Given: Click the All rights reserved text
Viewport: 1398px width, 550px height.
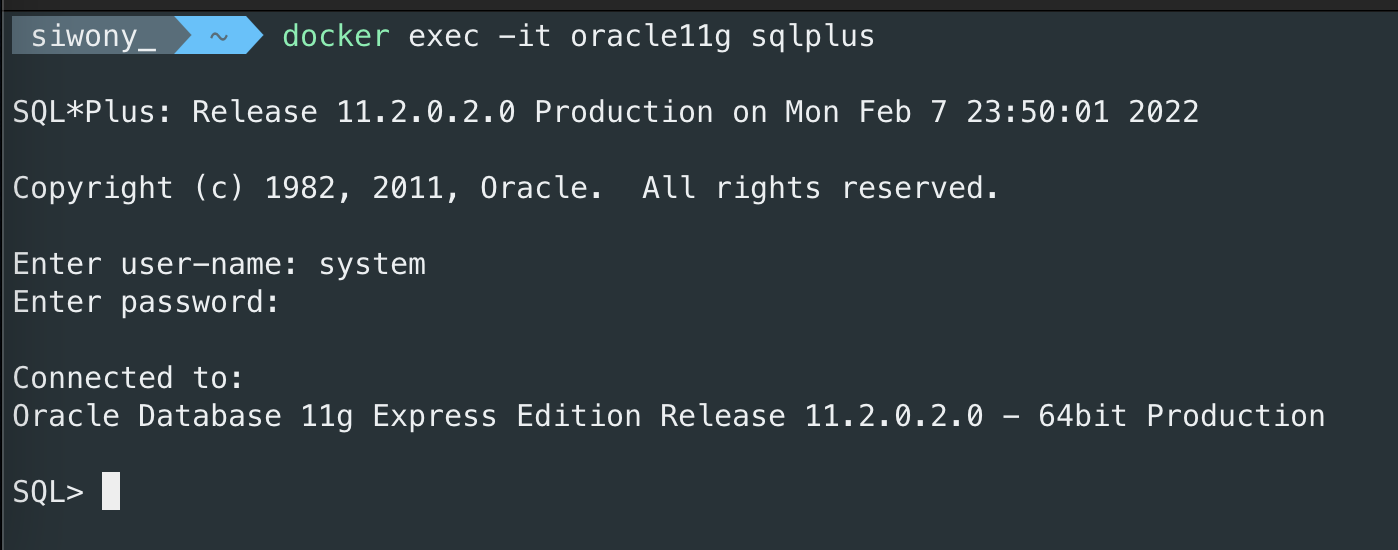Looking at the screenshot, I should (820, 188).
